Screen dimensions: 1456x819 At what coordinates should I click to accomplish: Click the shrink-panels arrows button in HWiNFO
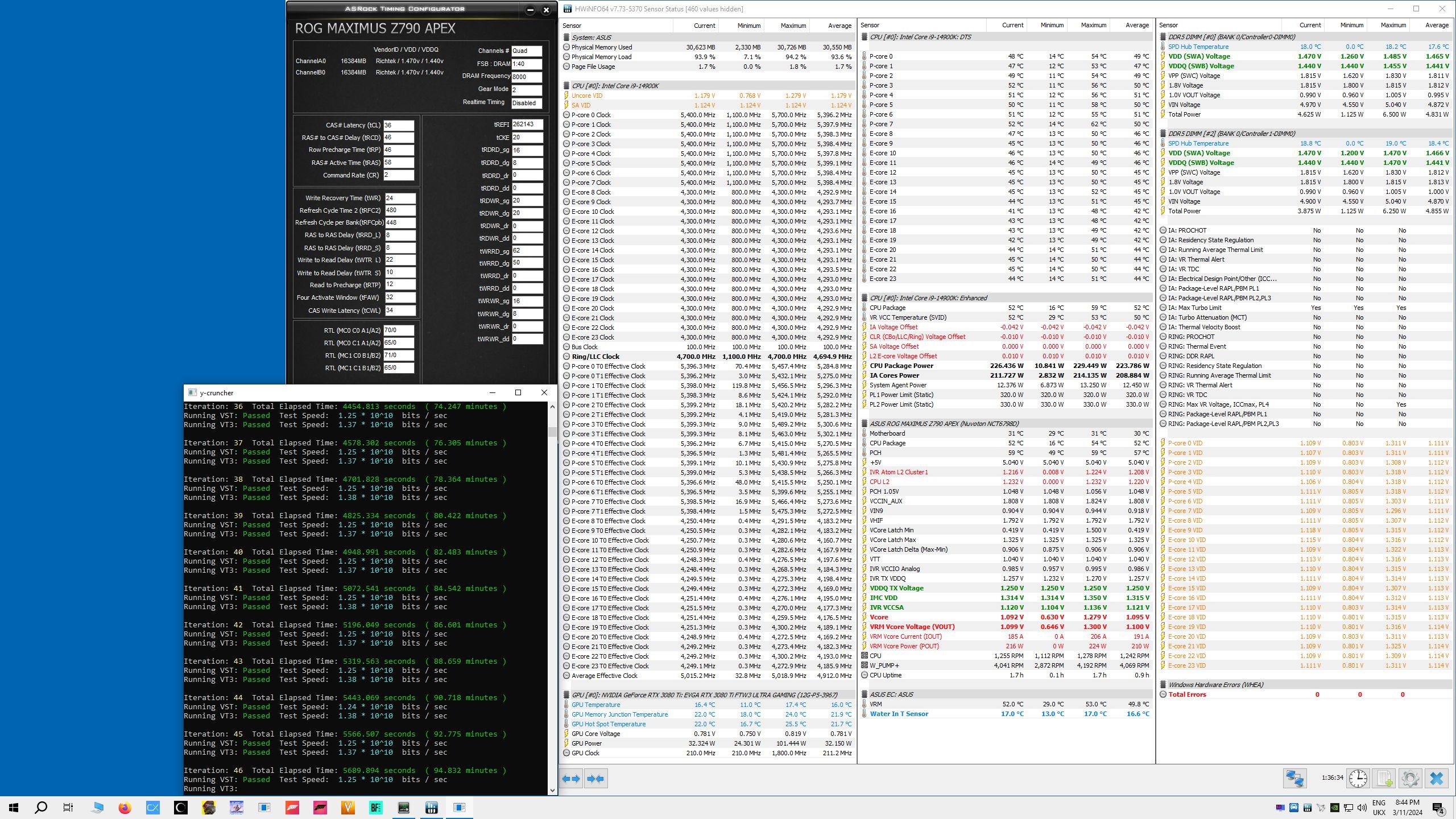coord(595,779)
